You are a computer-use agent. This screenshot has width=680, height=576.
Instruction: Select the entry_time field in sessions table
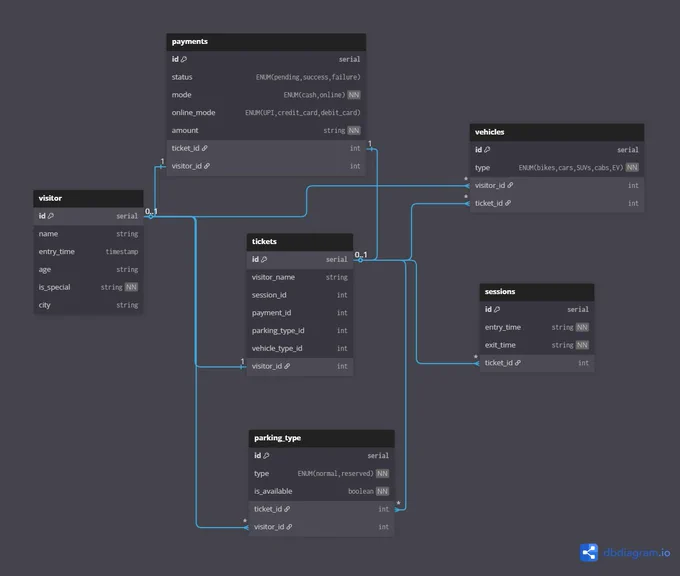pos(536,327)
